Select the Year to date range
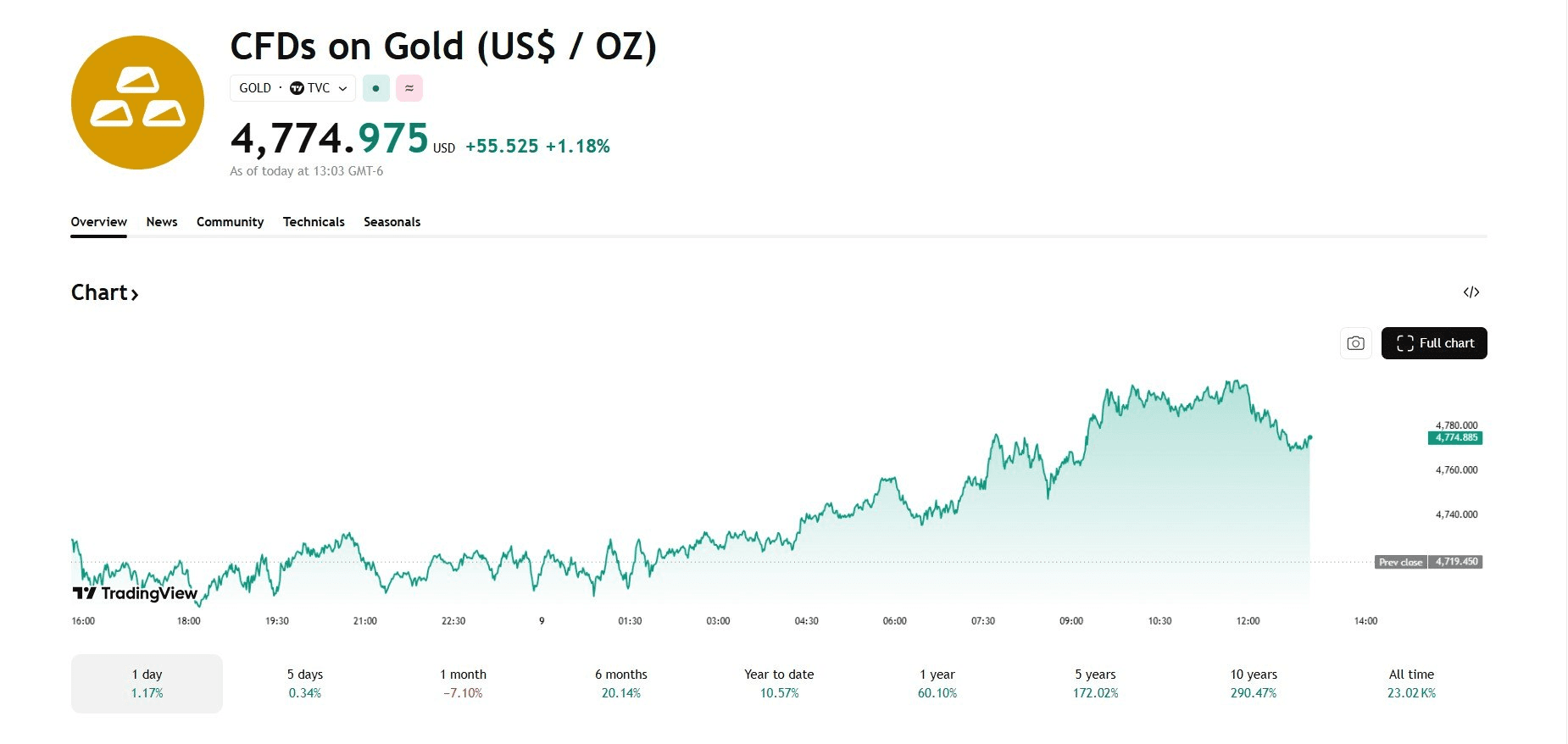Screen dimensions: 1568x744 [x=779, y=683]
